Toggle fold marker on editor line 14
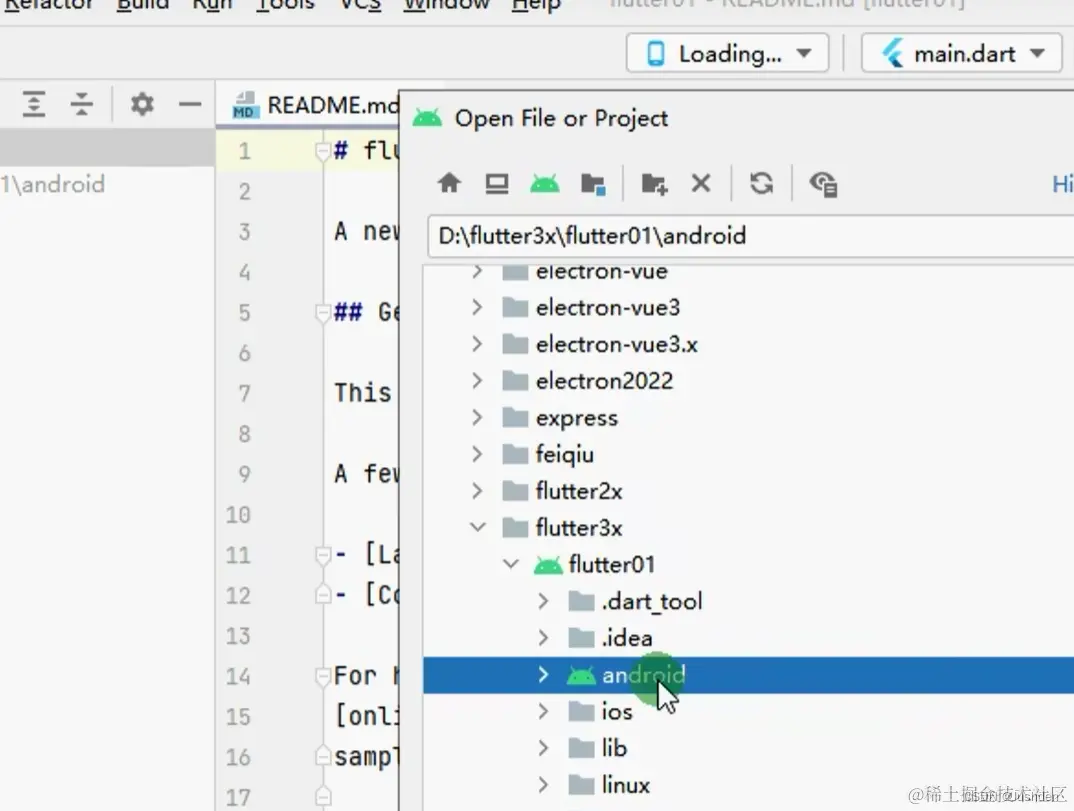Screen dimensions: 1074x811 tap(323, 676)
